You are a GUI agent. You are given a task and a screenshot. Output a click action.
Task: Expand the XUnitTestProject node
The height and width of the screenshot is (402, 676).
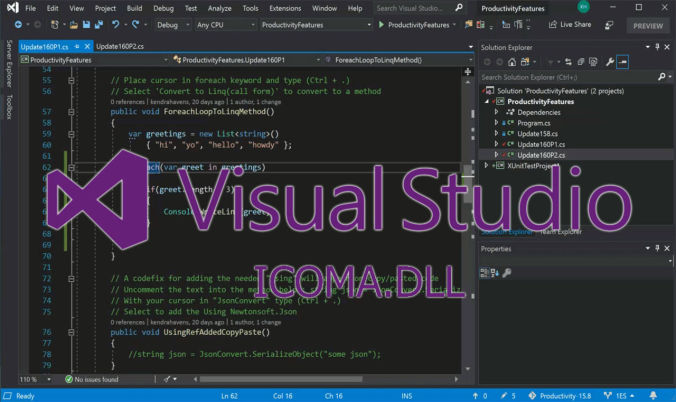(x=486, y=165)
